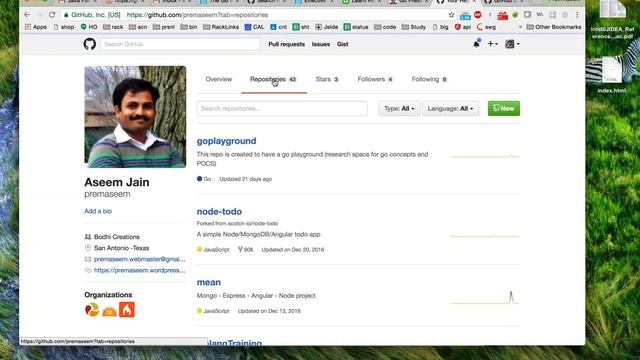Expand the Type: All filter
Viewport: 640px width, 360px height.
click(x=399, y=109)
